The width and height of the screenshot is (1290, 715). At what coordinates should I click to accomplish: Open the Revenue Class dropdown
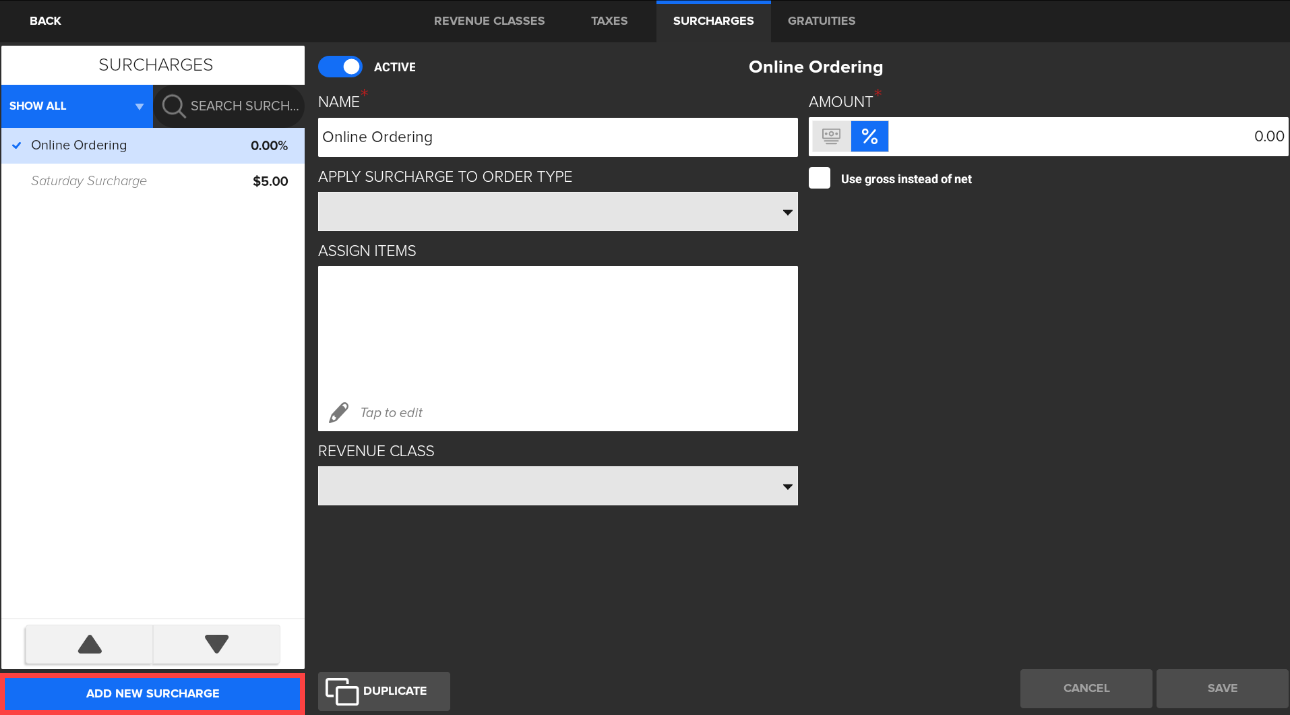pyautogui.click(x=557, y=486)
